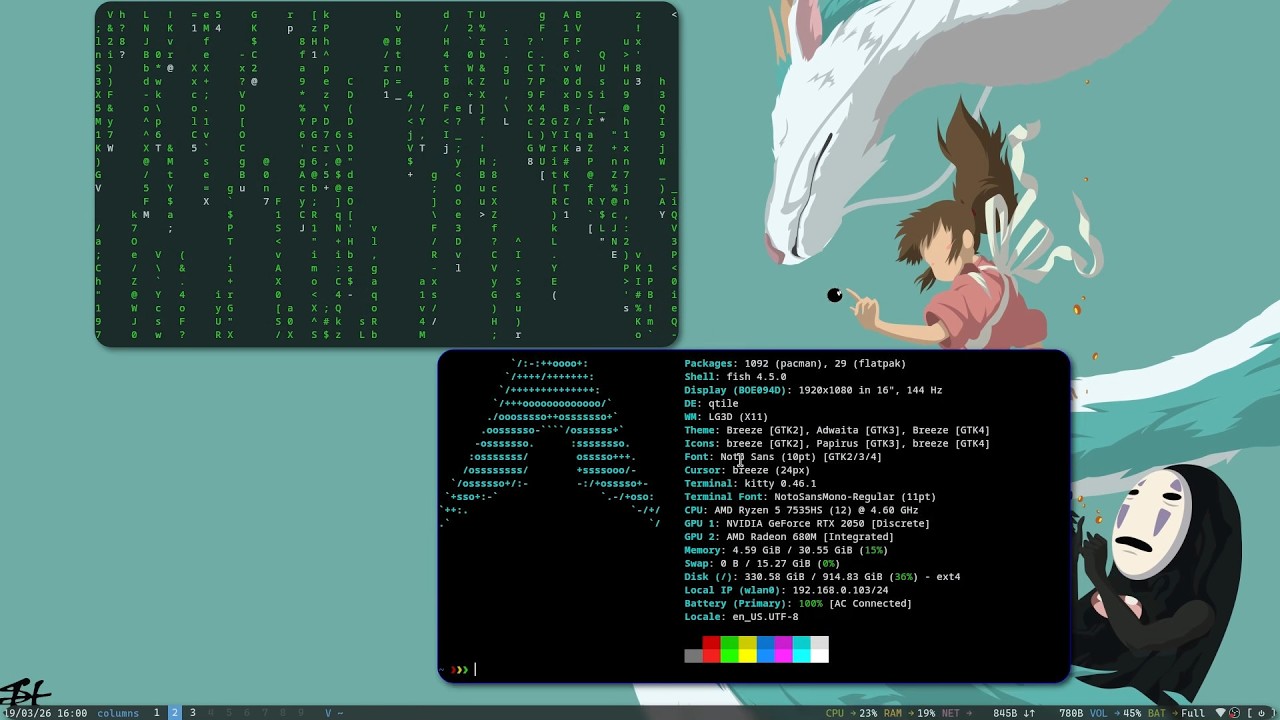Click the 'Local IP (wlan0)' address line
Image resolution: width=1280 pixels, height=720 pixels.
[x=786, y=590]
